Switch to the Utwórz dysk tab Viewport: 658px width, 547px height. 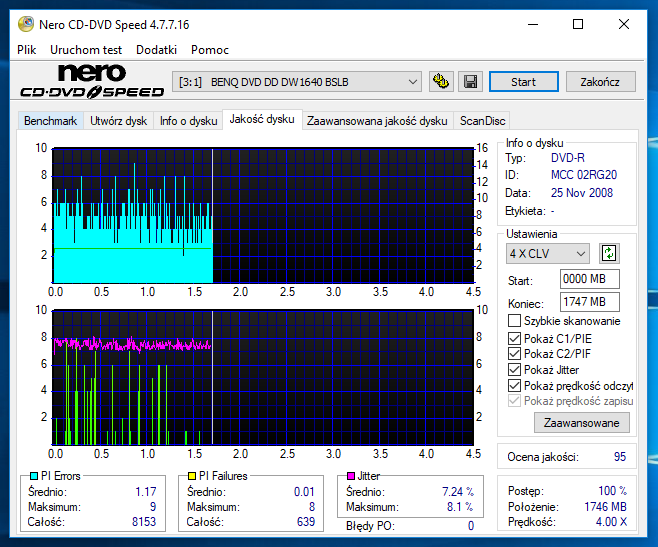118,121
